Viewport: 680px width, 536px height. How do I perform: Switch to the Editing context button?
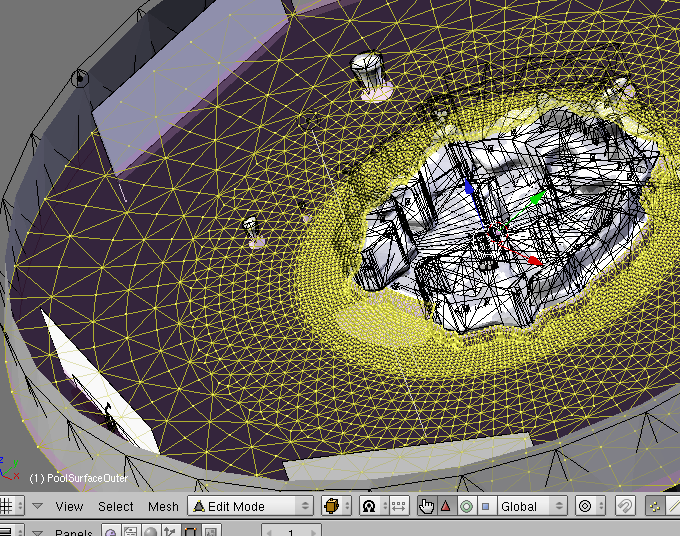click(x=190, y=531)
